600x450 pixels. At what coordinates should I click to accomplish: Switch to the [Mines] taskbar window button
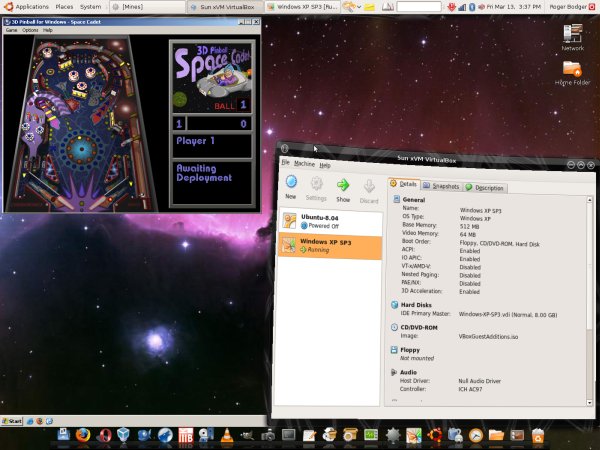pyautogui.click(x=147, y=7)
